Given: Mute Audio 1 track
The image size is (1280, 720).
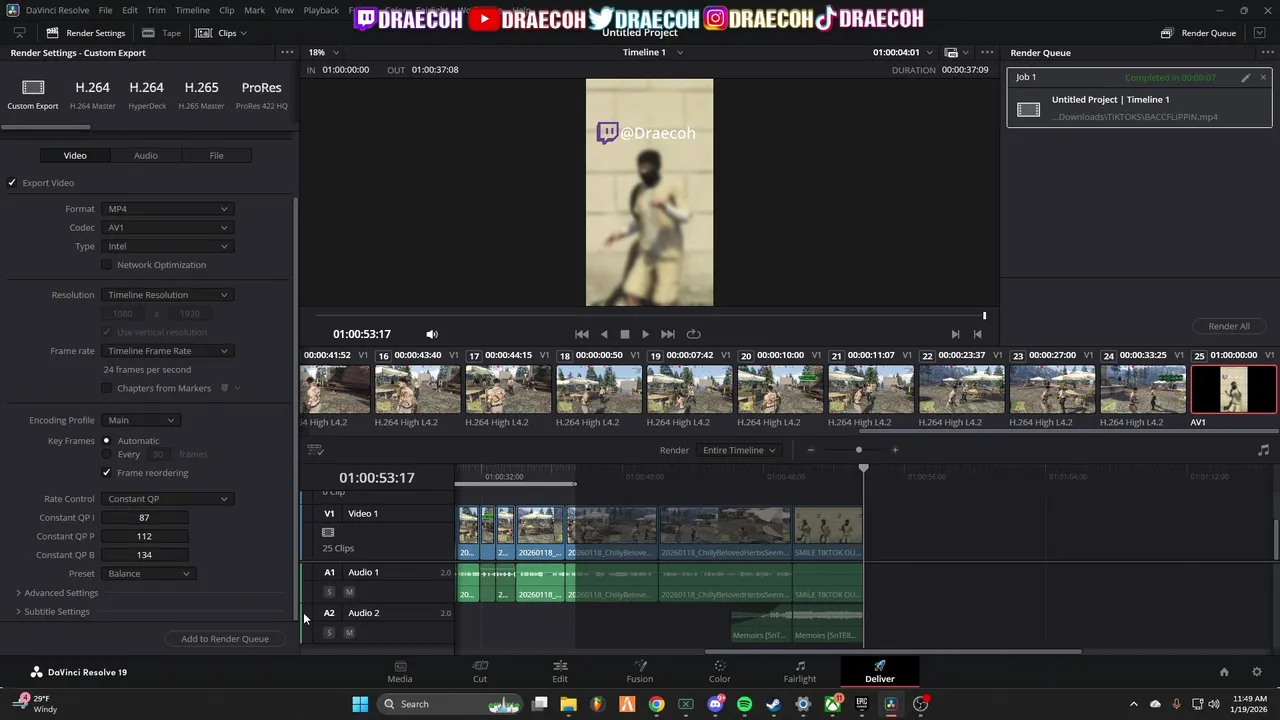Looking at the screenshot, I should [349, 592].
